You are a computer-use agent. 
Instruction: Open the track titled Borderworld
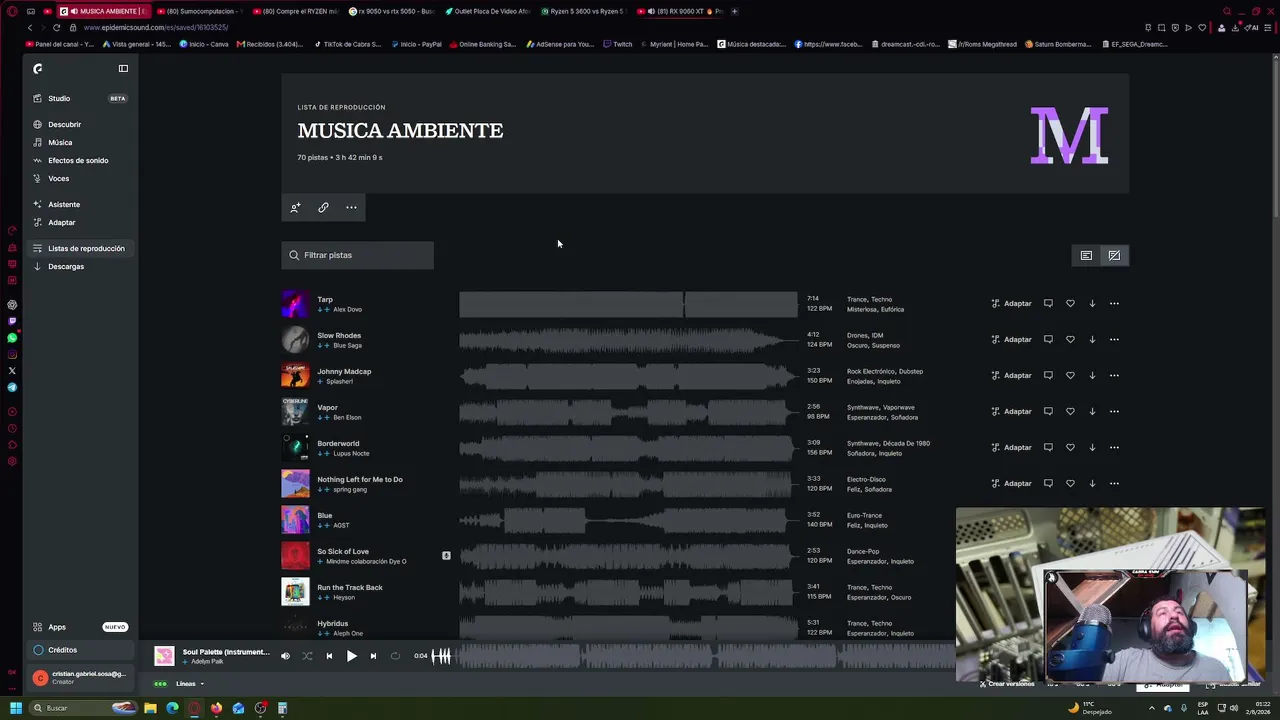(x=338, y=443)
